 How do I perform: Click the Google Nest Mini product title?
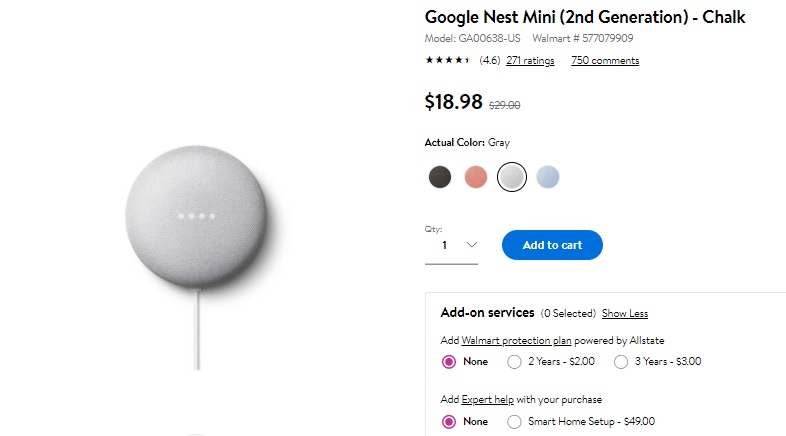[585, 17]
